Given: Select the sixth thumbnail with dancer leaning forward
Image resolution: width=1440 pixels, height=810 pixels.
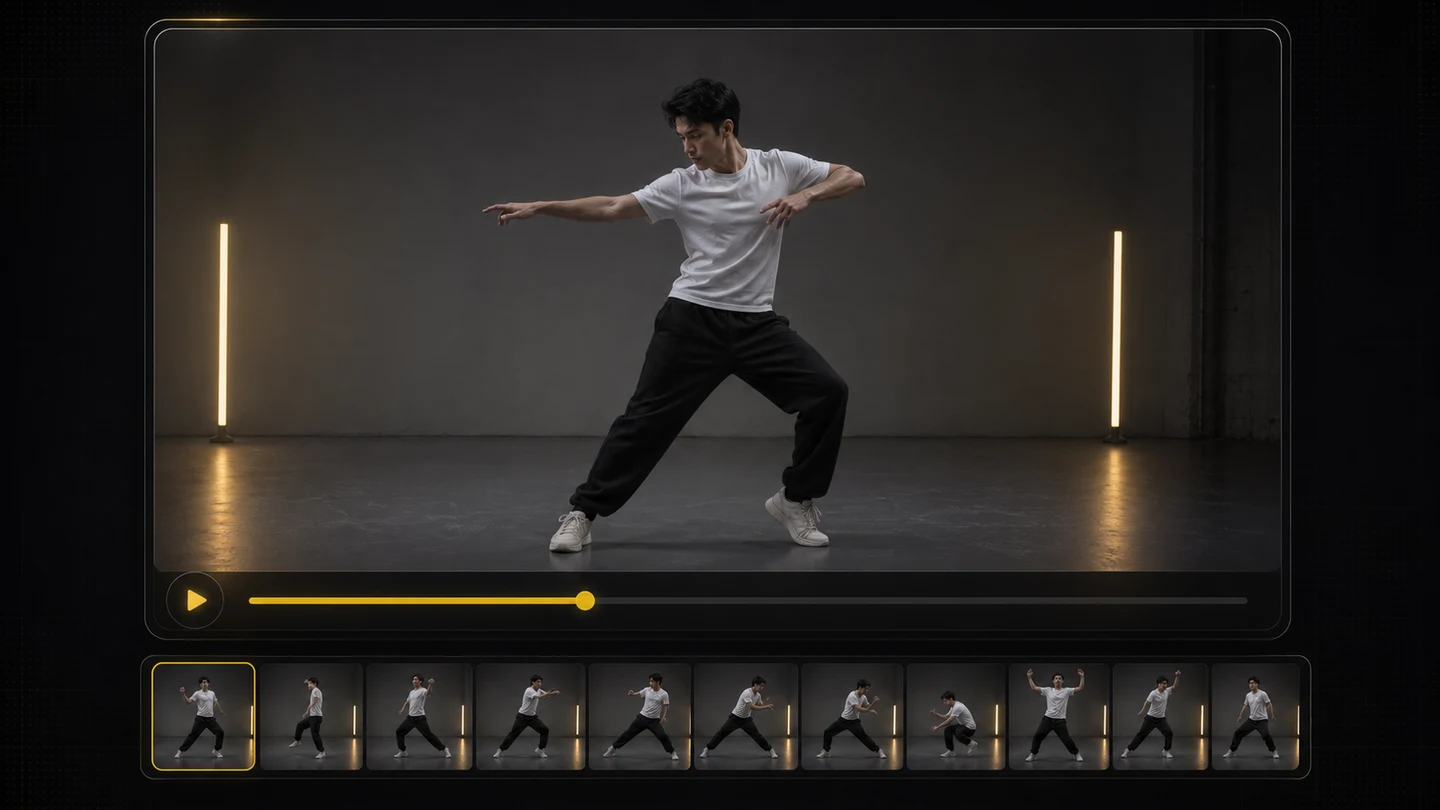Looking at the screenshot, I should (x=746, y=716).
